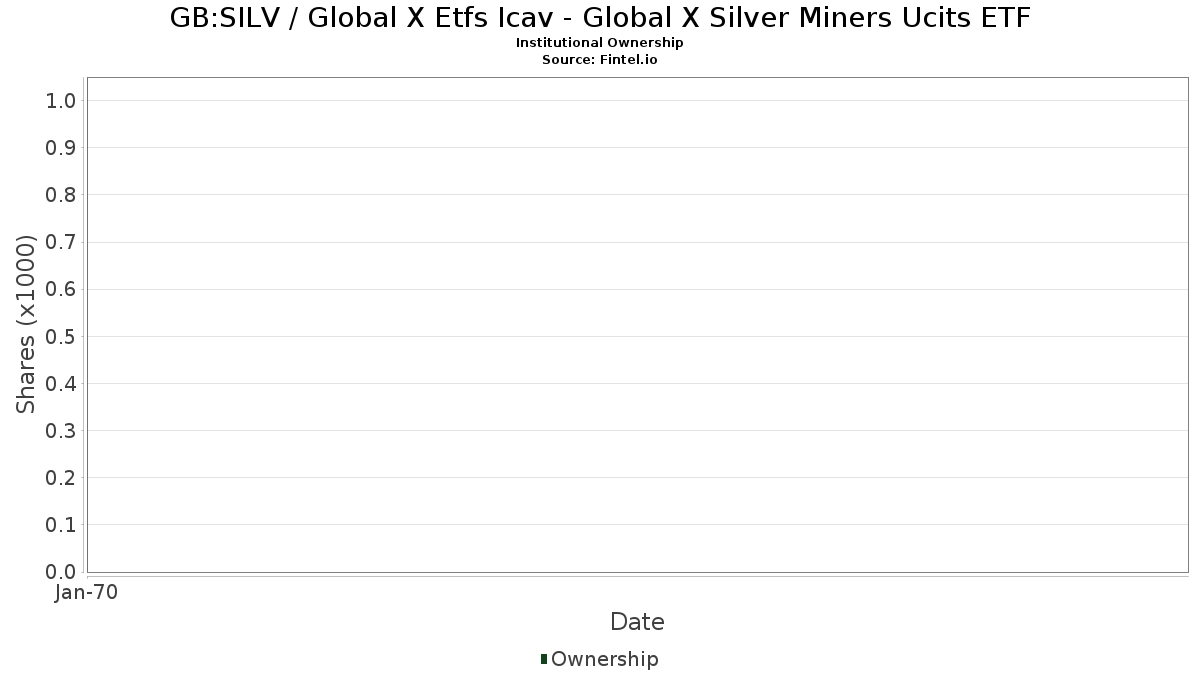Click the dark green Ownership legend swatch

point(544,659)
